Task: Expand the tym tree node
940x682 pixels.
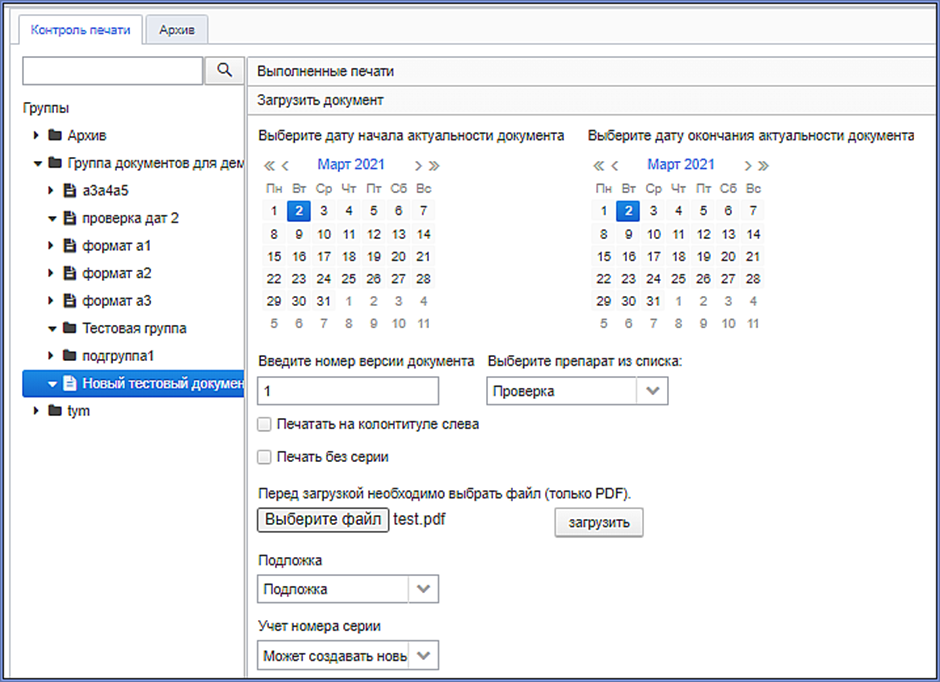Action: point(37,411)
